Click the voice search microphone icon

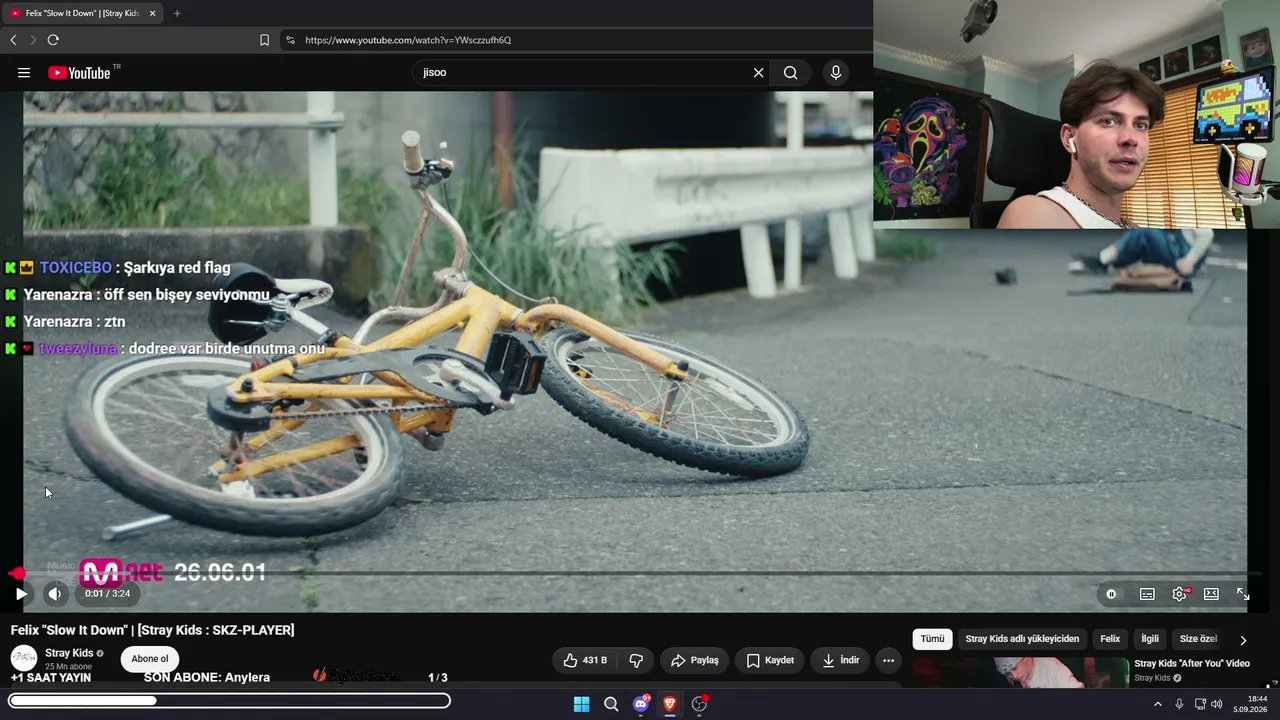(836, 73)
